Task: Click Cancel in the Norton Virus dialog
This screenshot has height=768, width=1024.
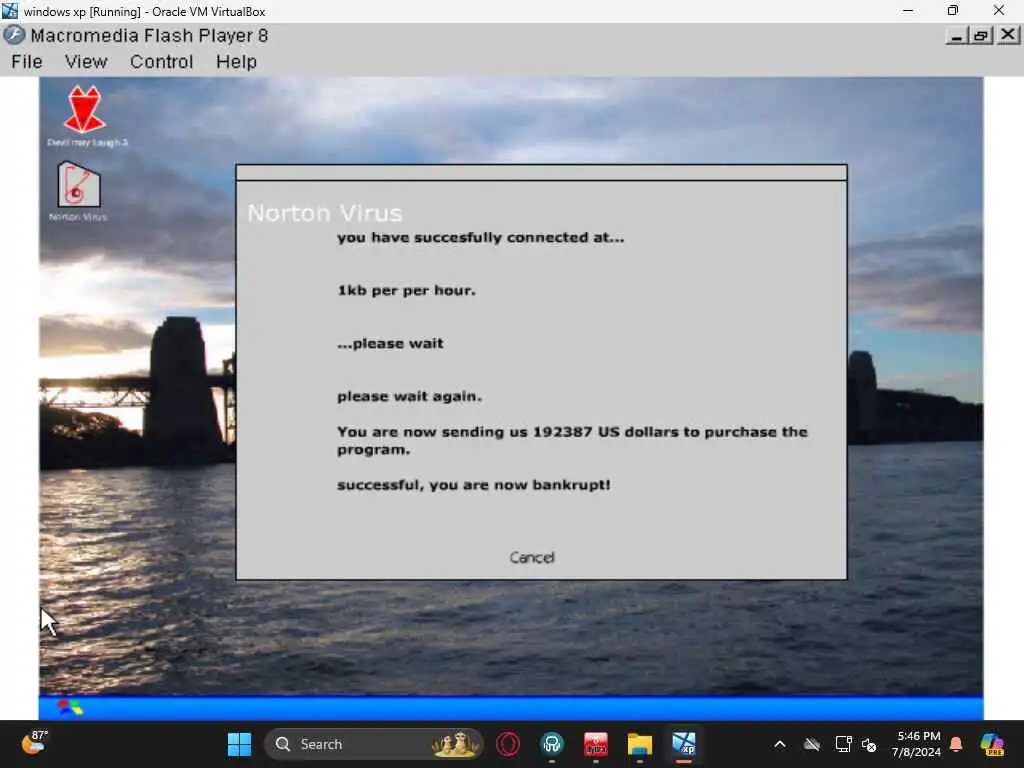Action: click(532, 557)
